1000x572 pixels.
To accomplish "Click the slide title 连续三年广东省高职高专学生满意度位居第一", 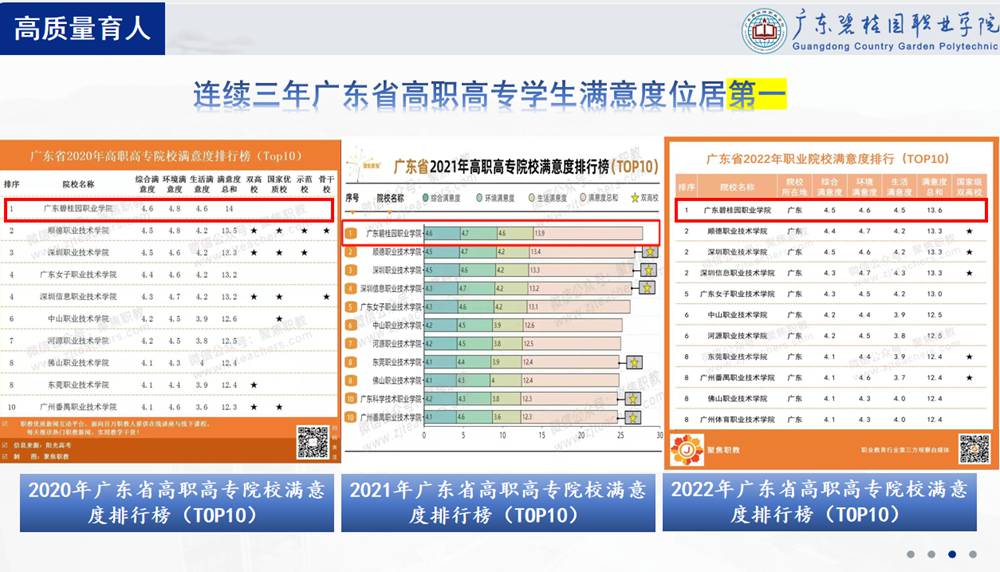I will point(490,95).
